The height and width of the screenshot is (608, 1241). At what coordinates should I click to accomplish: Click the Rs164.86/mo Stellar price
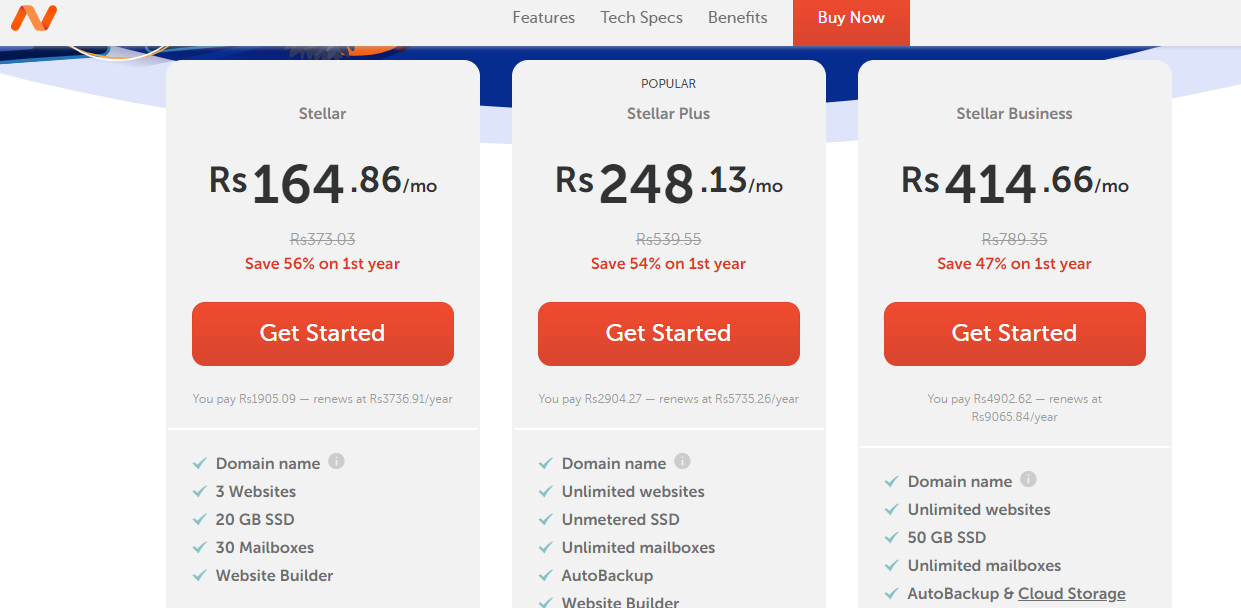click(322, 184)
